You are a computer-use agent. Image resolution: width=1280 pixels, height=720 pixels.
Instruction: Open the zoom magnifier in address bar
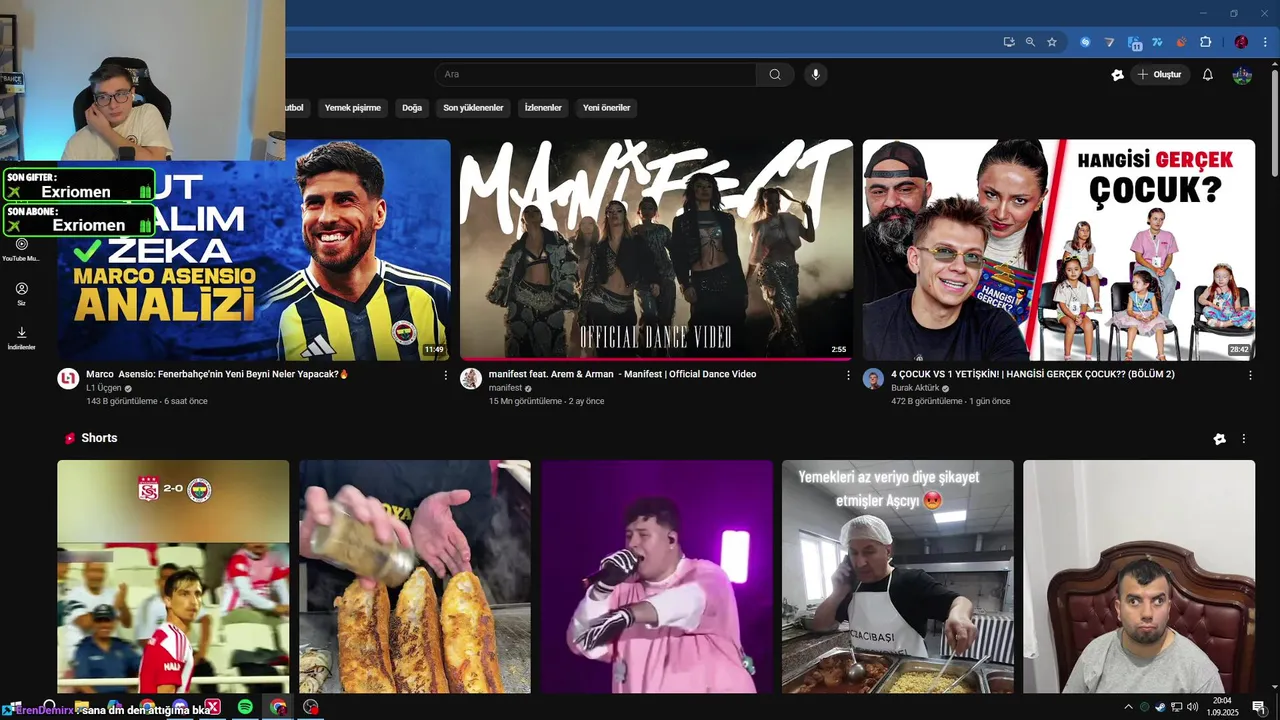click(x=1030, y=42)
